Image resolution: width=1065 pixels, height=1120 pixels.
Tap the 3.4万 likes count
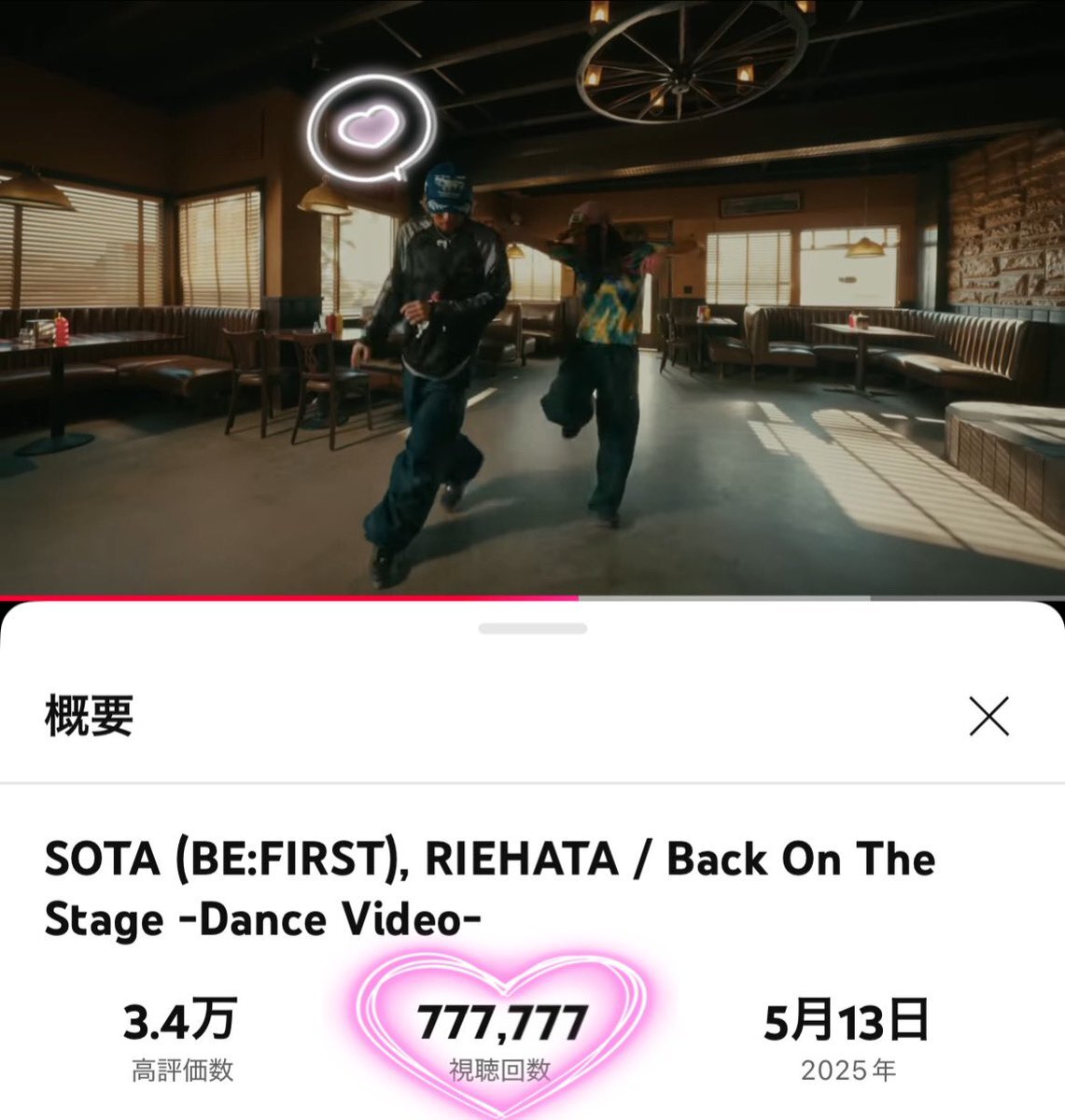180,1020
